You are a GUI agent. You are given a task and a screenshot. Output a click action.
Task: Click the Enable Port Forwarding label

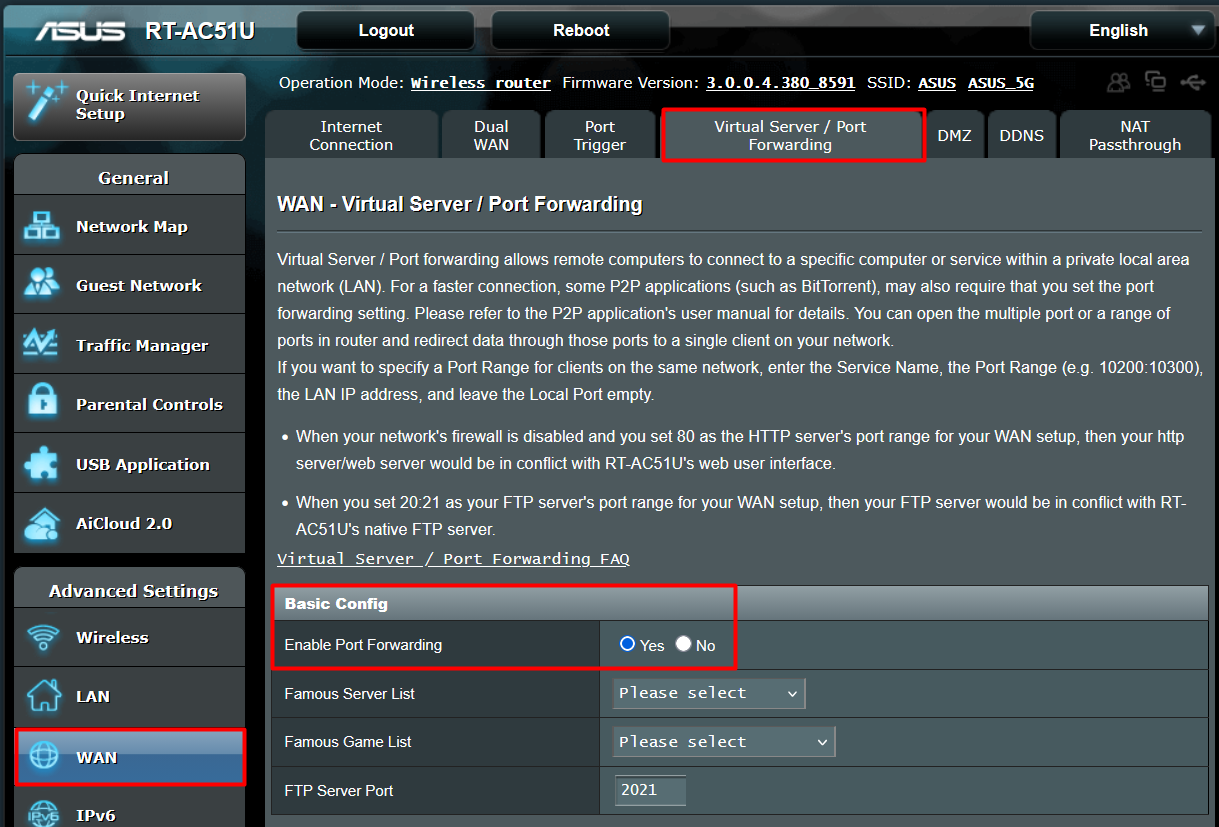coord(363,645)
